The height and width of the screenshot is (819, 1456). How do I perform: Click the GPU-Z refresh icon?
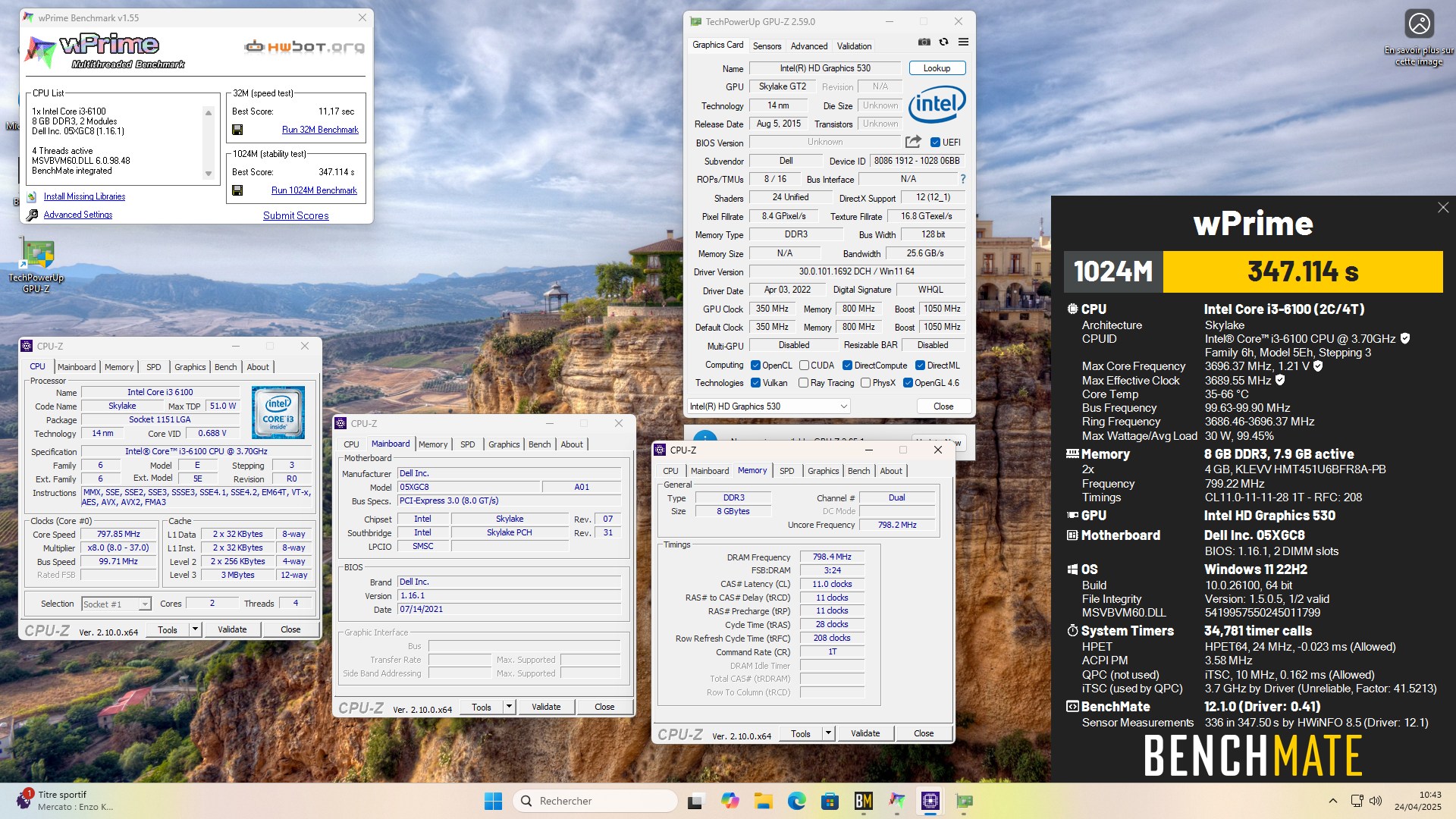(943, 42)
